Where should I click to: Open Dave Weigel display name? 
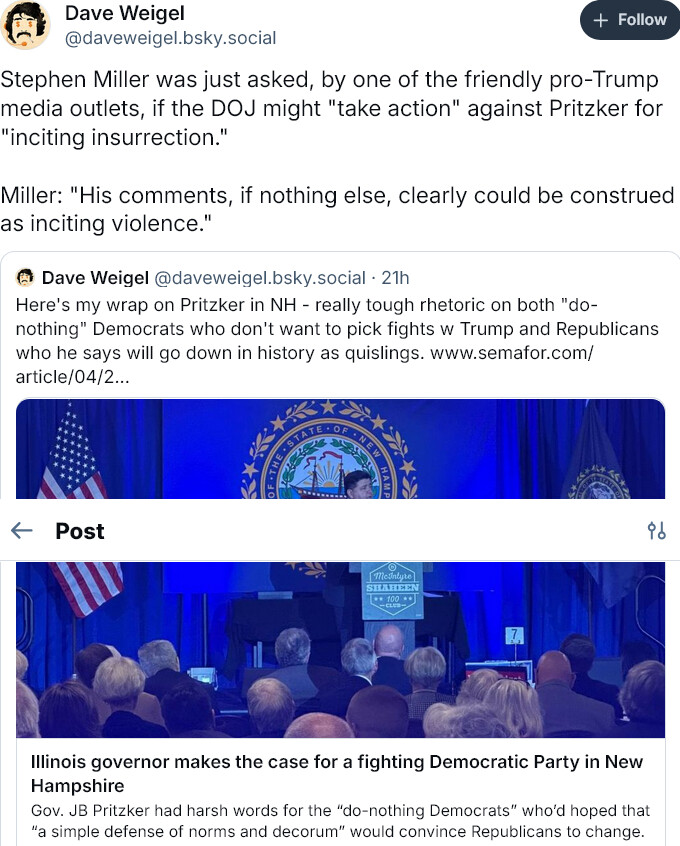[125, 13]
